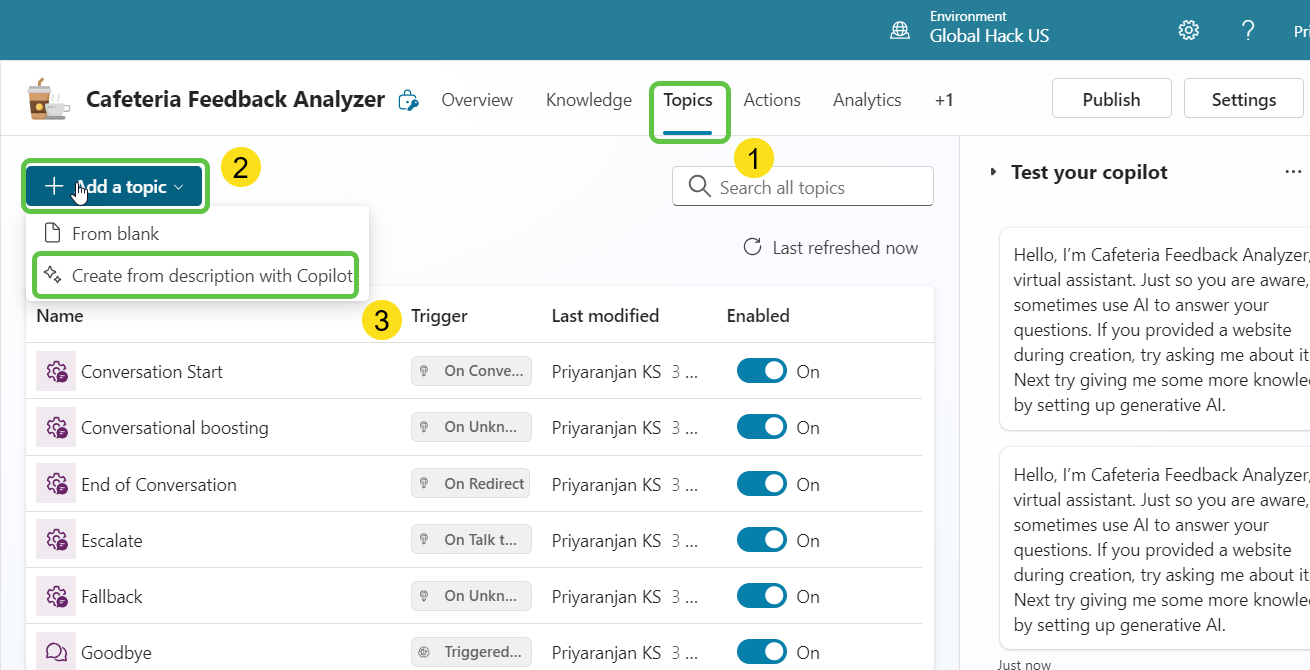Click the authentication key icon beside the copilot name

(x=408, y=99)
